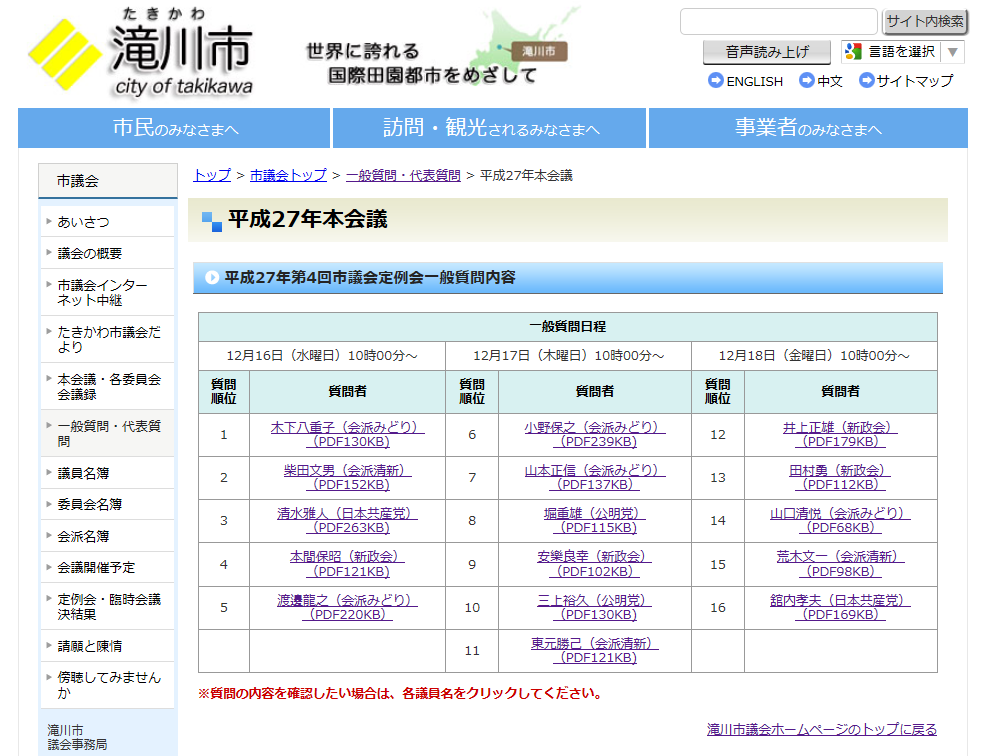Click the 滝川市議会ホームページのトップに戻る link
The image size is (1001, 756).
coord(821,729)
